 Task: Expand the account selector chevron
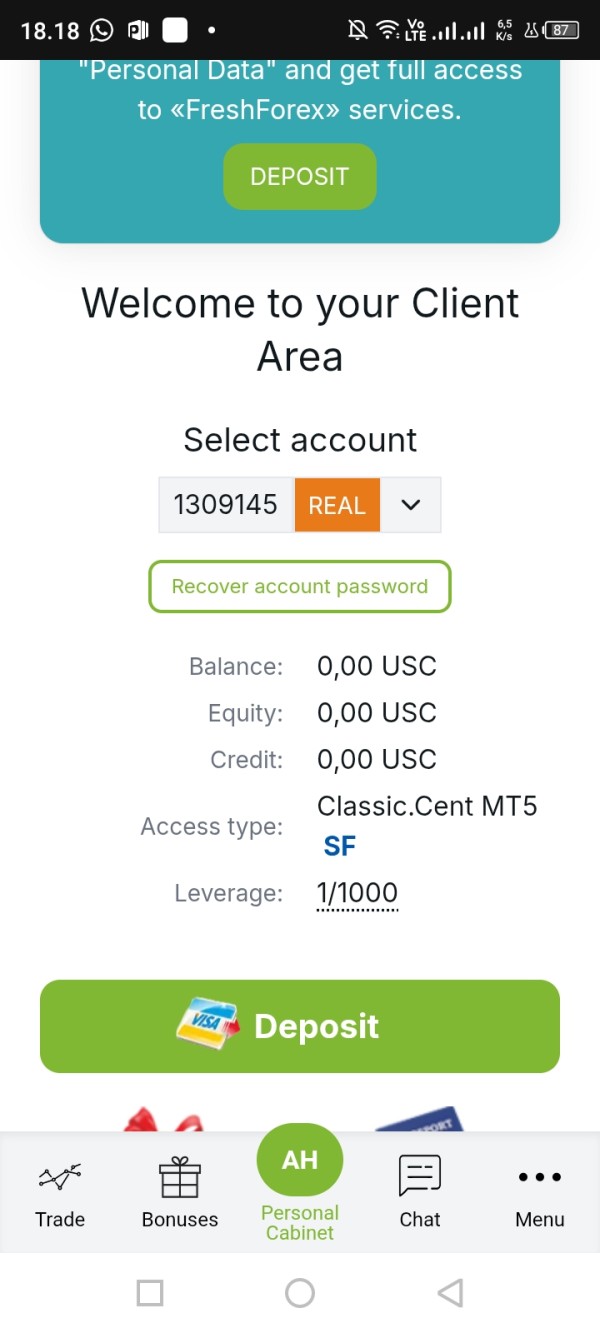[x=410, y=505]
